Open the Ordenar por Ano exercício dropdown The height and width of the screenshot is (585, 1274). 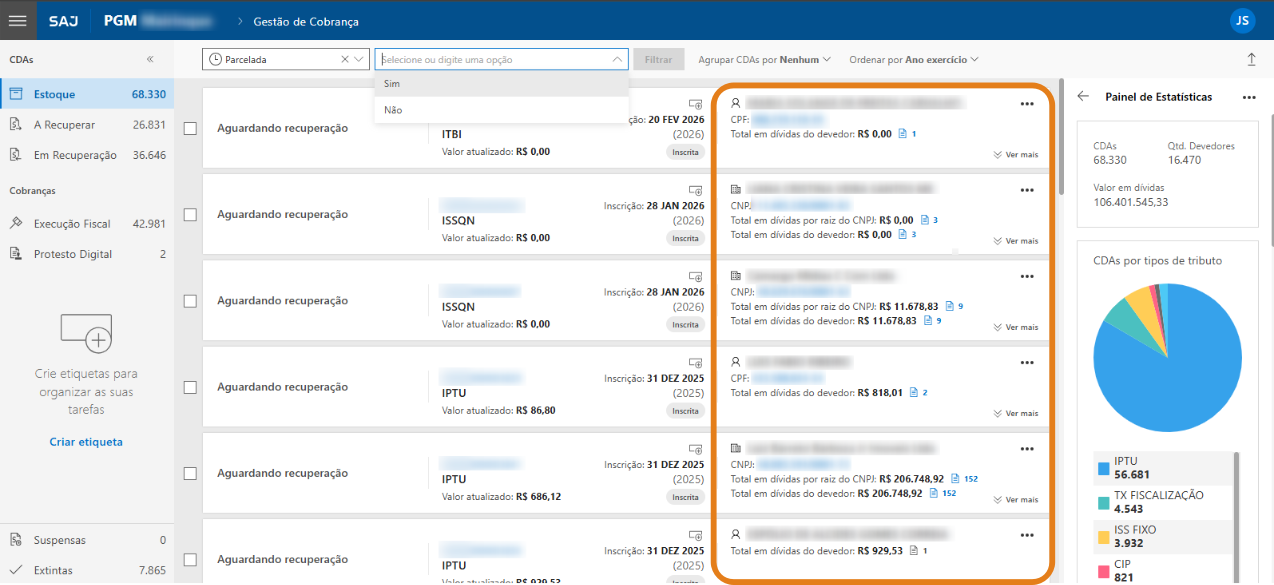[913, 60]
